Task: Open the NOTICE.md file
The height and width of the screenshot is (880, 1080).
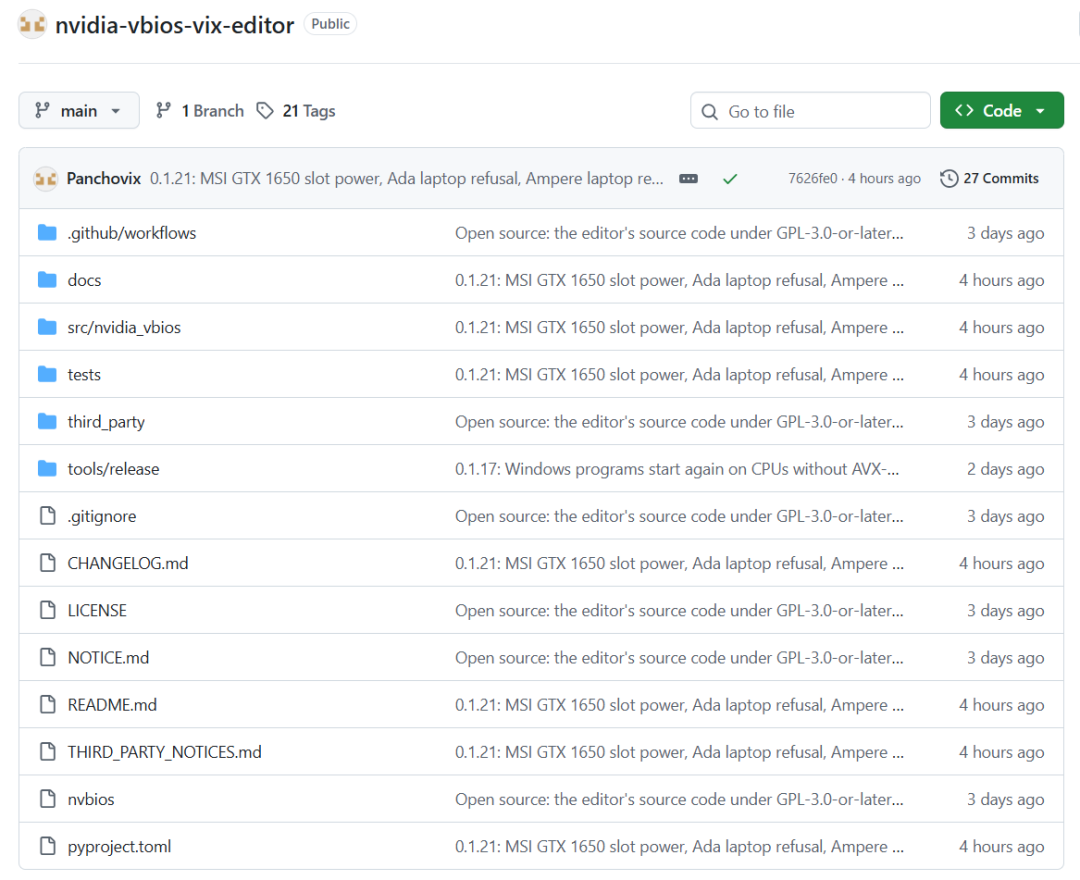Action: click(108, 658)
